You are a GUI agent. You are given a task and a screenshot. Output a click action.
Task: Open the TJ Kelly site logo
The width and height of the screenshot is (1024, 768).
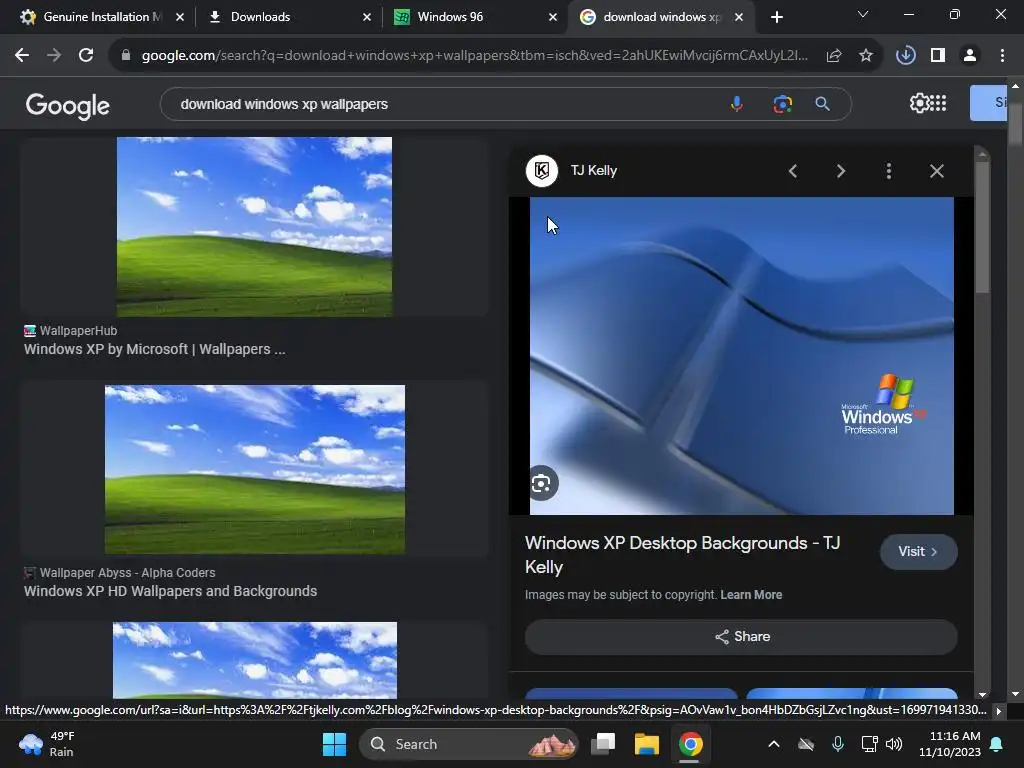pos(541,170)
